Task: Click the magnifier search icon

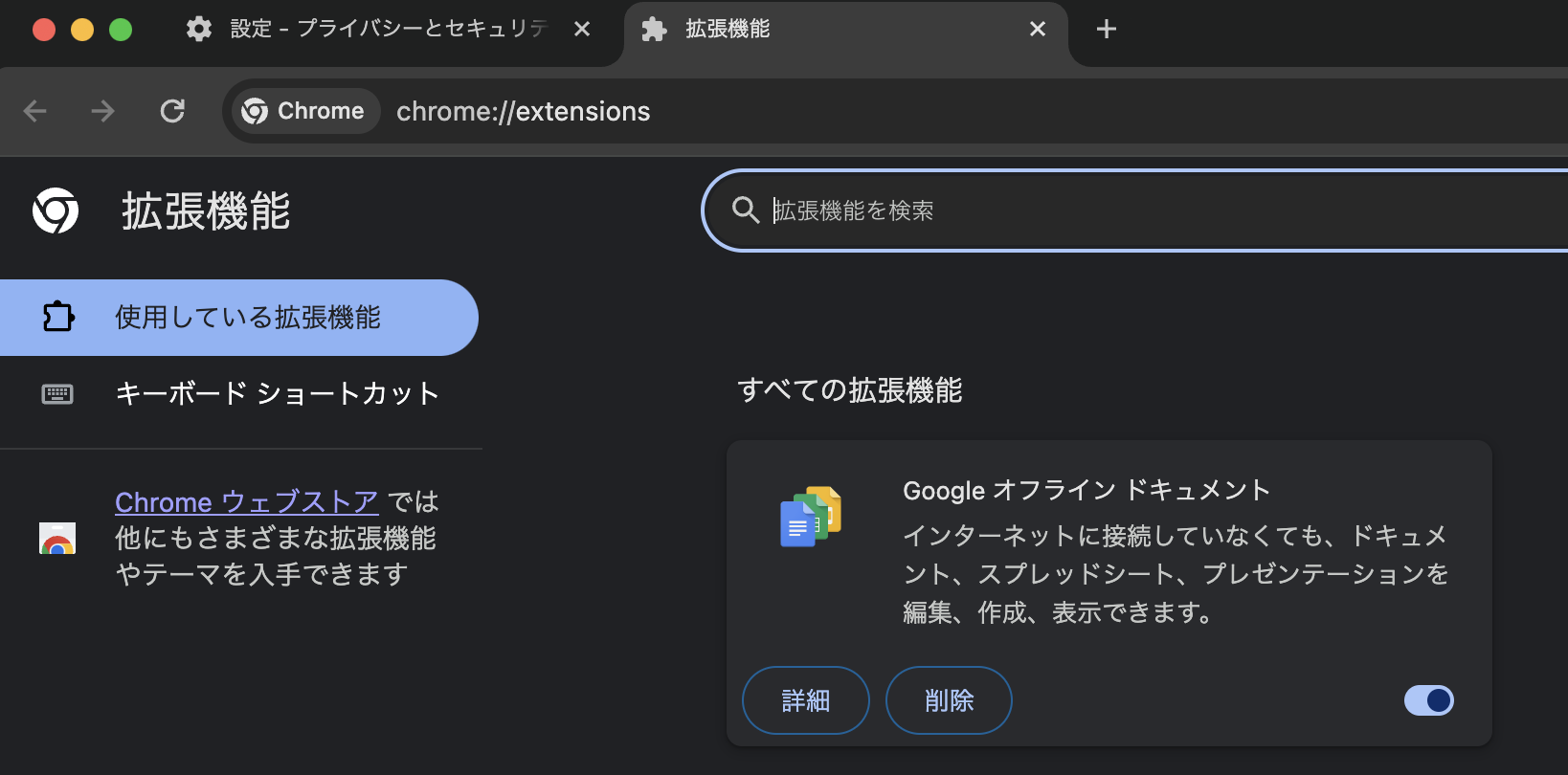Action: [745, 210]
